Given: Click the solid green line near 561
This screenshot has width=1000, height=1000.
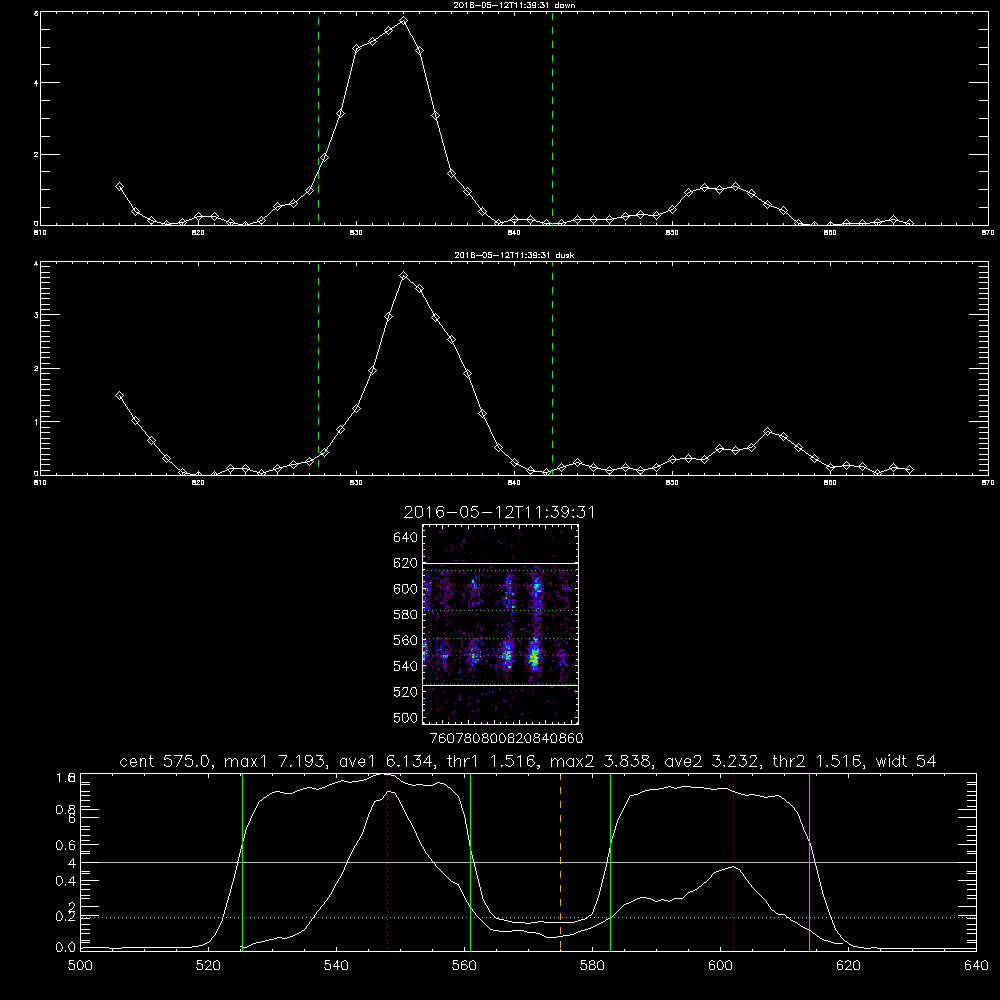Looking at the screenshot, I should point(471,862).
